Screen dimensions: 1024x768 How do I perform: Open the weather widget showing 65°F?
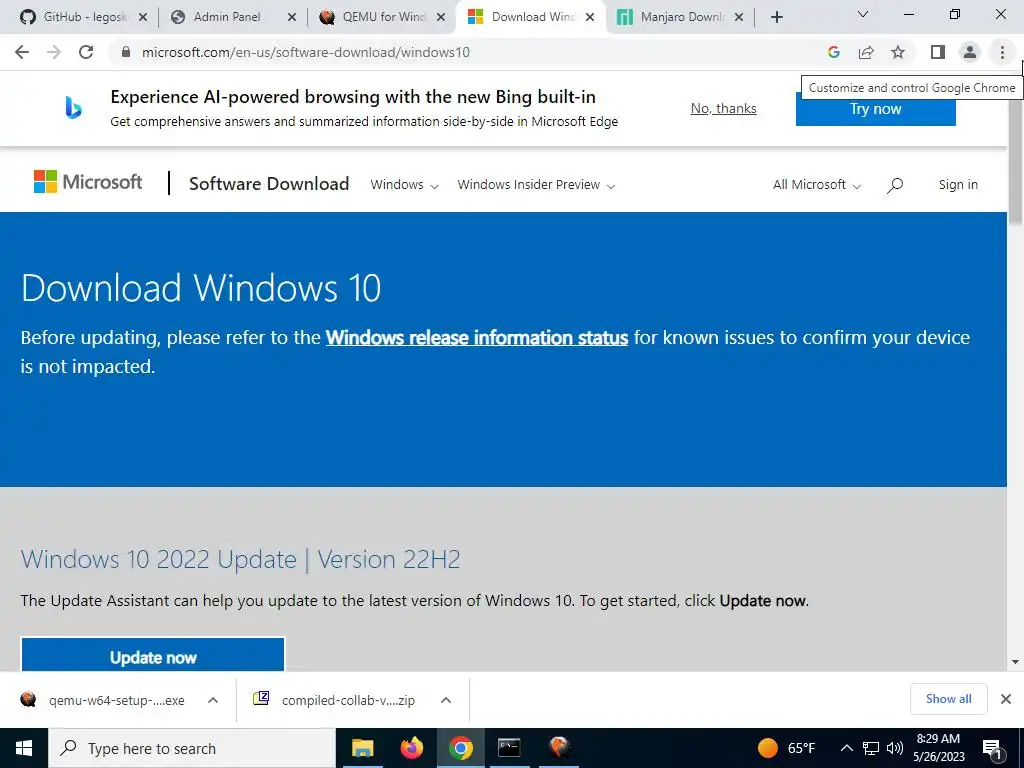[787, 748]
